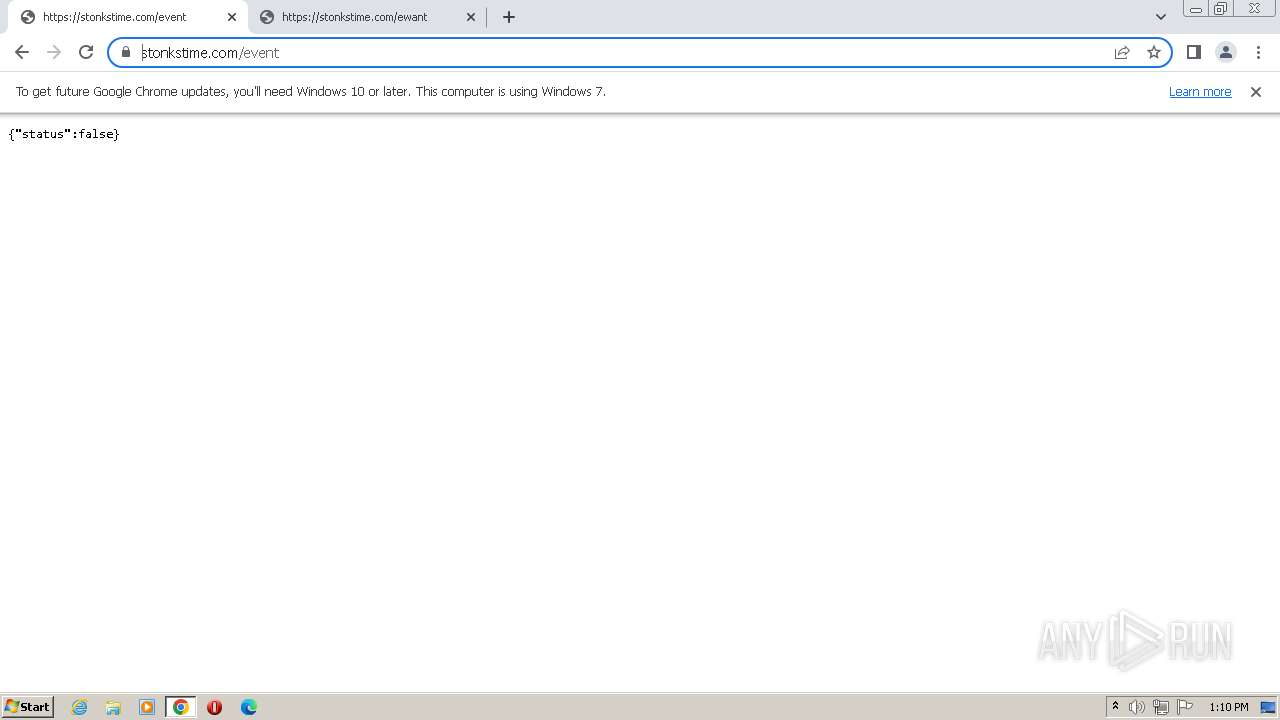View site information lock icon
The height and width of the screenshot is (720, 1280).
coord(126,52)
